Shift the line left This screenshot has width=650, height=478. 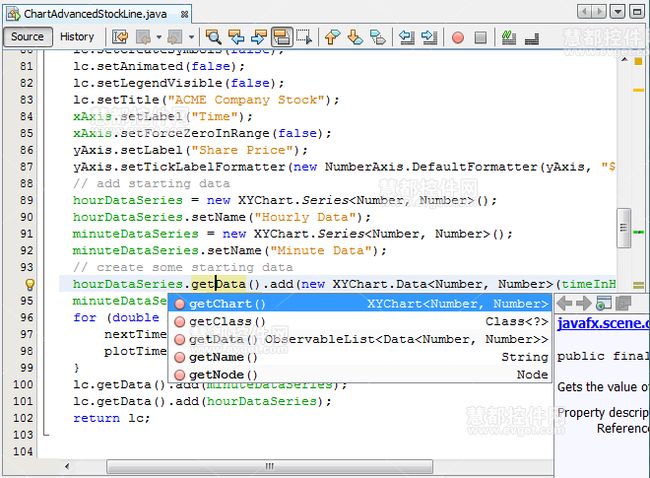(407, 37)
